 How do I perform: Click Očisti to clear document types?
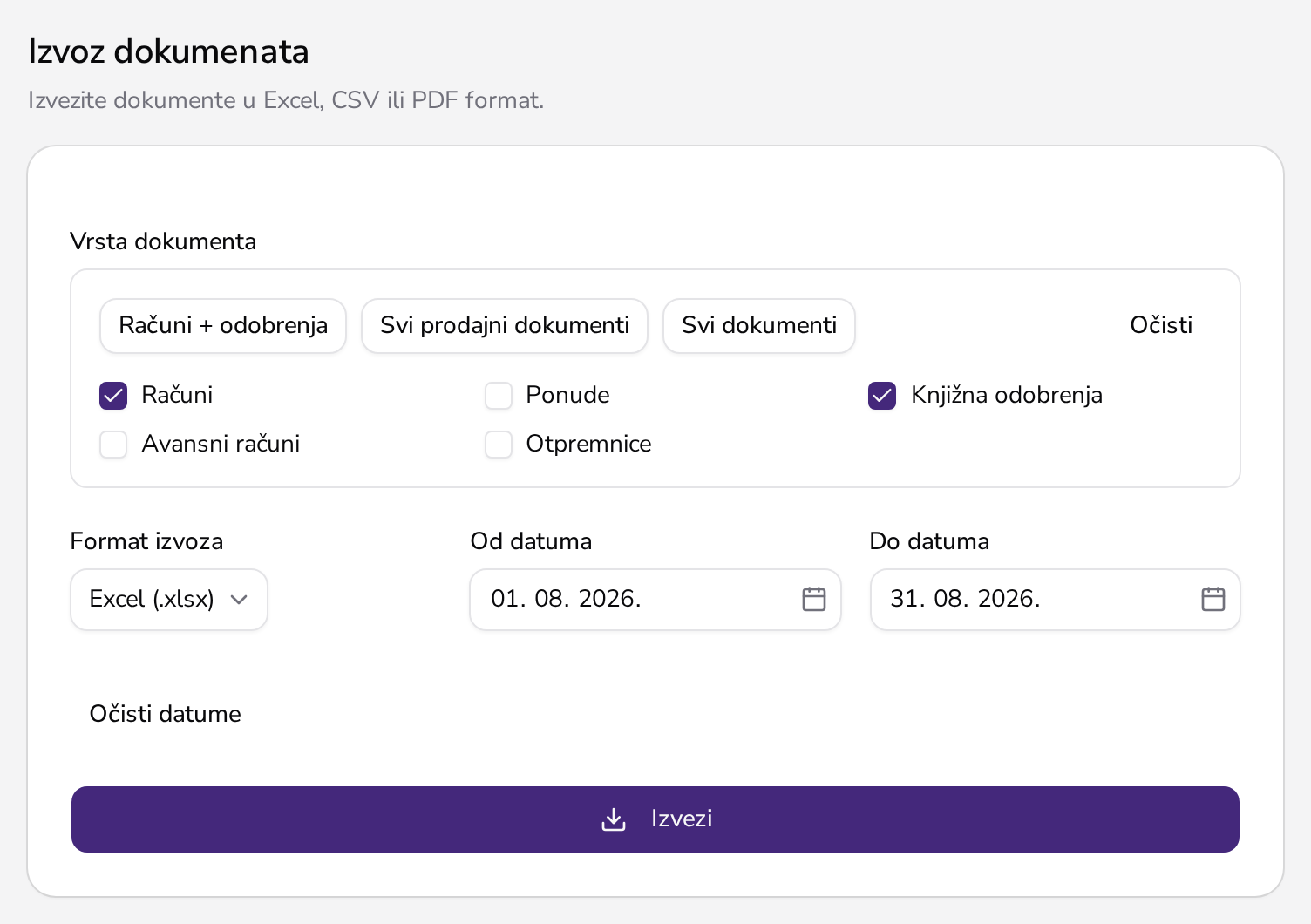click(1161, 326)
